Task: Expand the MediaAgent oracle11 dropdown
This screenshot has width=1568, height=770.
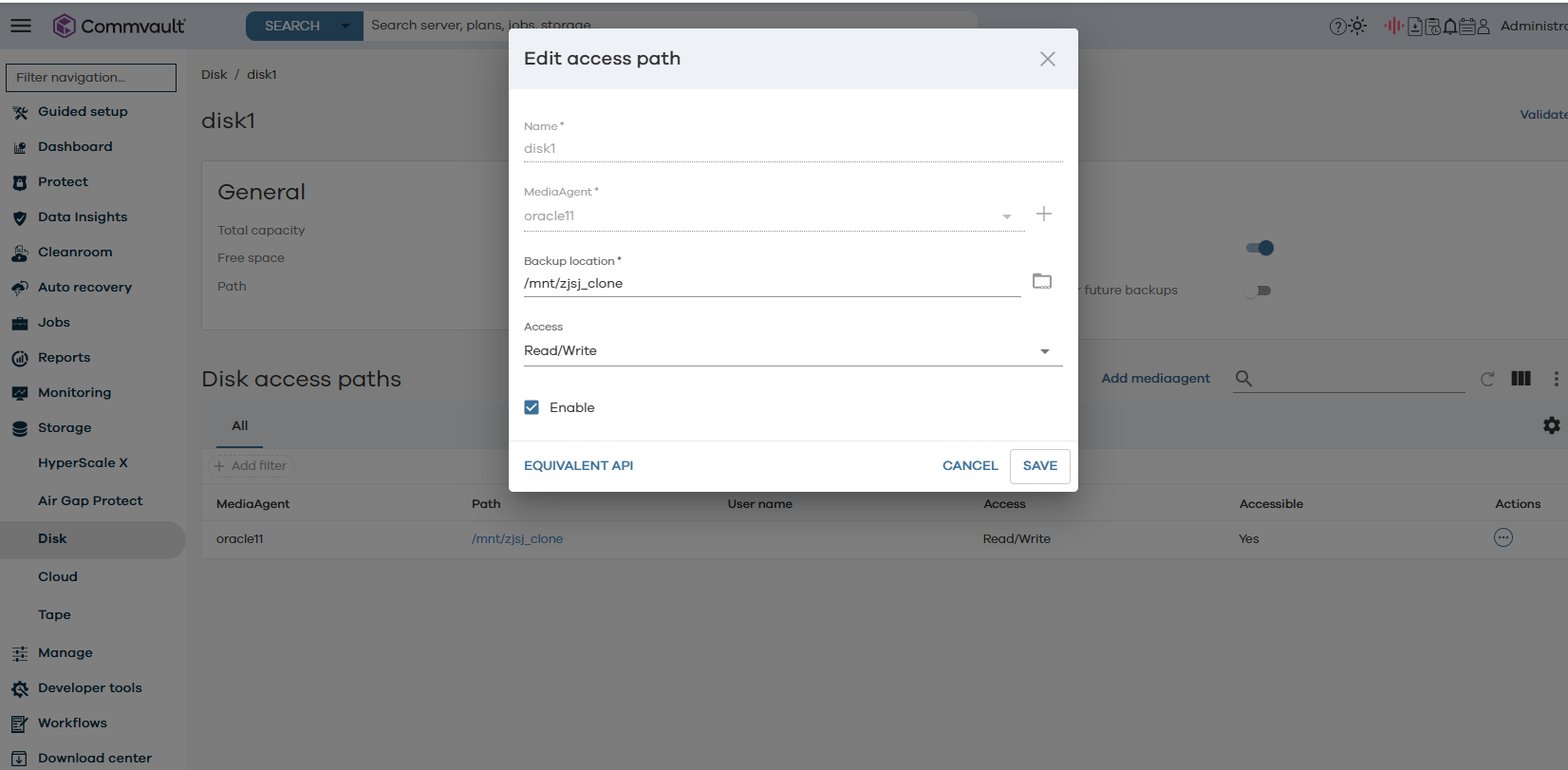Action: click(x=1006, y=216)
